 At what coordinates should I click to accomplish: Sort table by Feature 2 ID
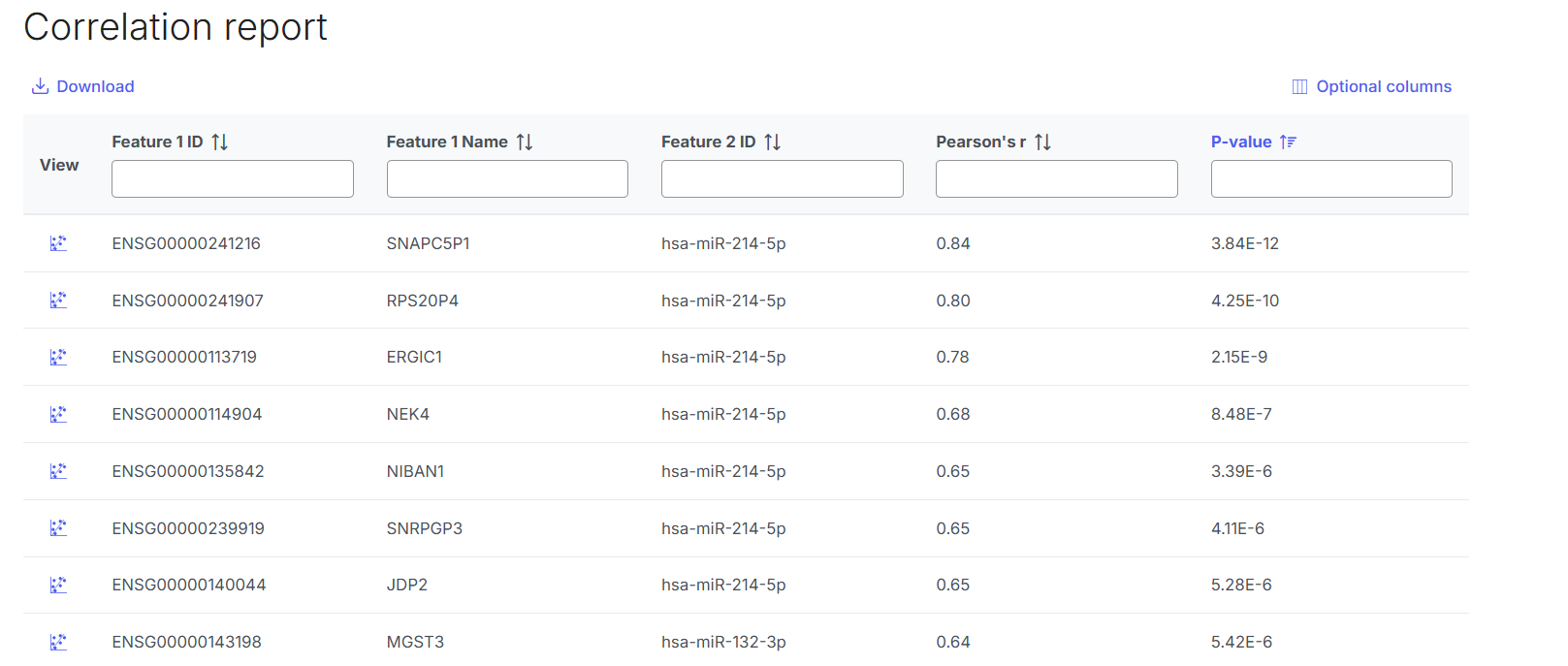coord(772,143)
